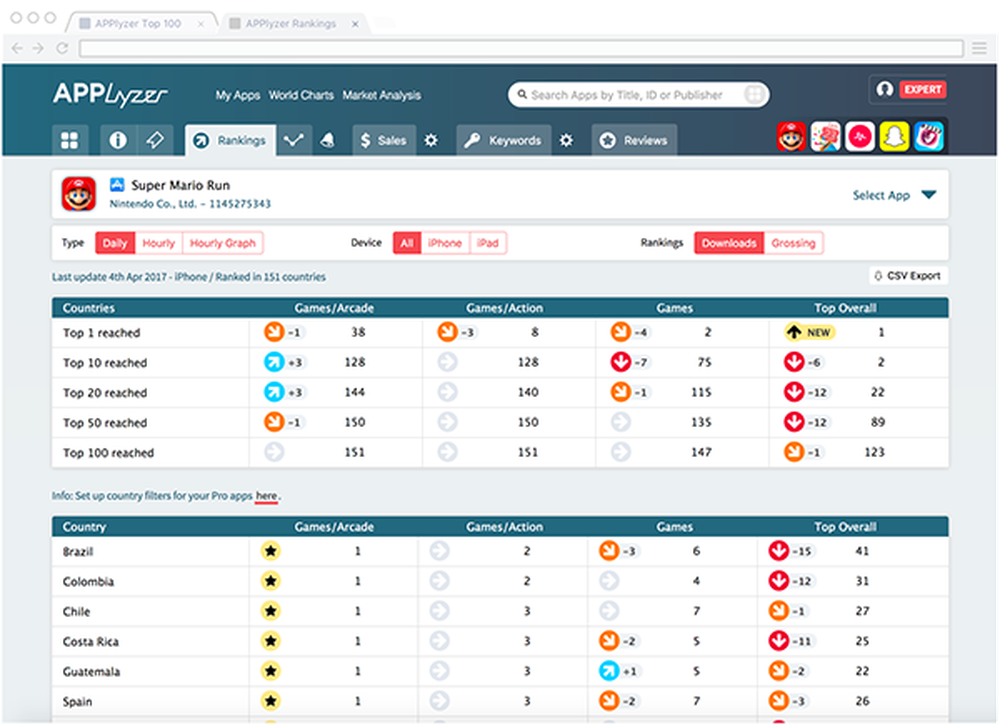
Task: Click the NEW arrow badge in Top Overall
Action: 809,332
